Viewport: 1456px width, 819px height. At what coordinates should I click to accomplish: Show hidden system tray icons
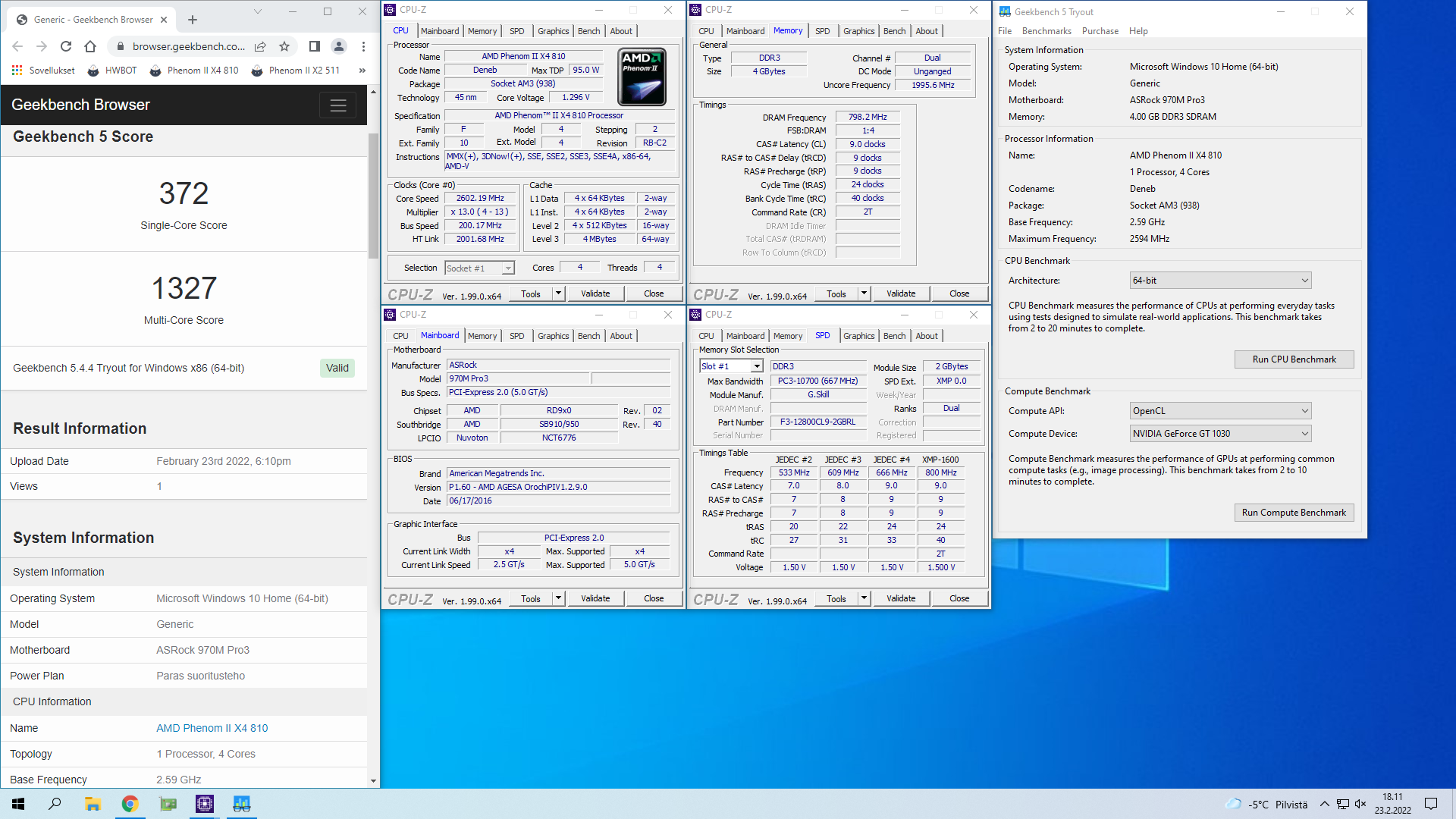[x=1324, y=804]
